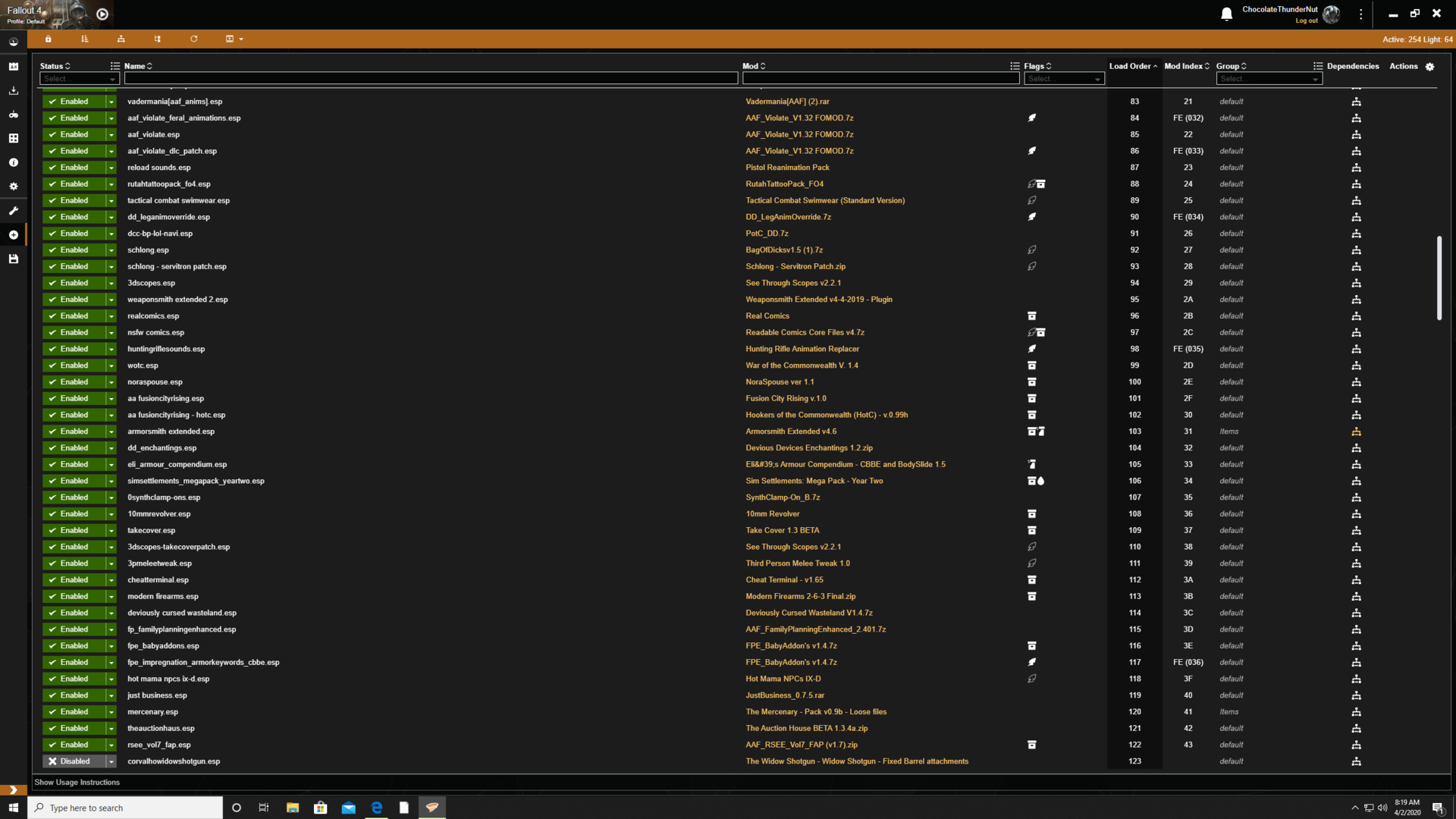Click Show Usage Instructions at the bottom
Screen dimensions: 1456x819
77,783
